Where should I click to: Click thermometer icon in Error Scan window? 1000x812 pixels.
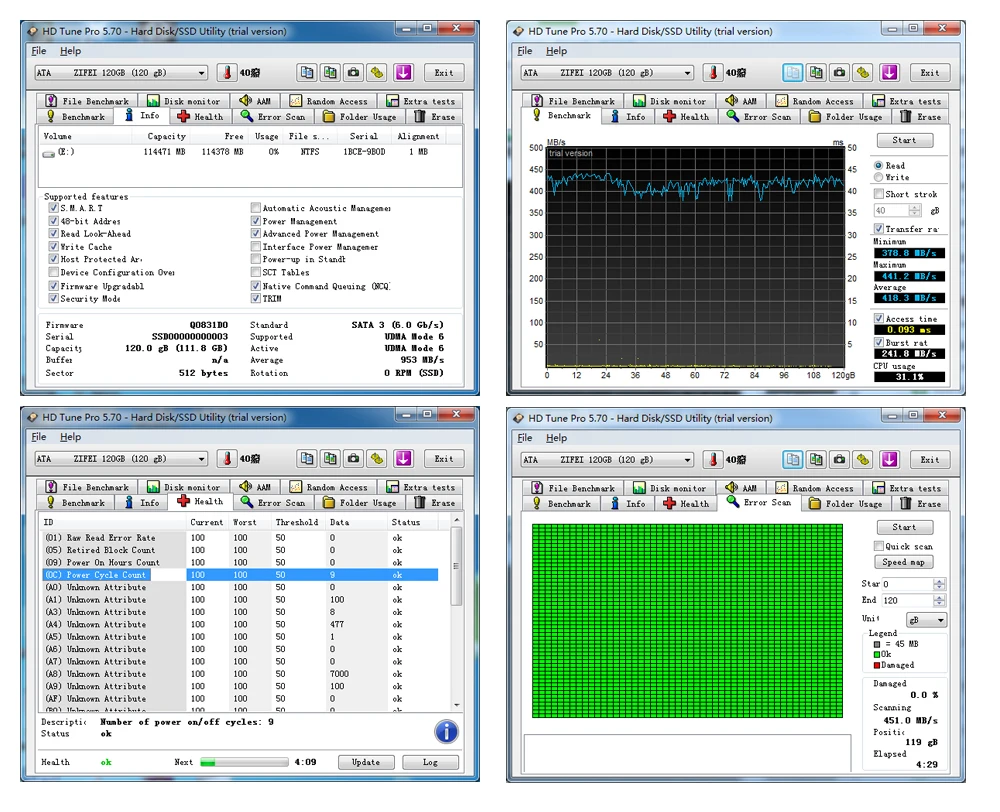tap(712, 459)
